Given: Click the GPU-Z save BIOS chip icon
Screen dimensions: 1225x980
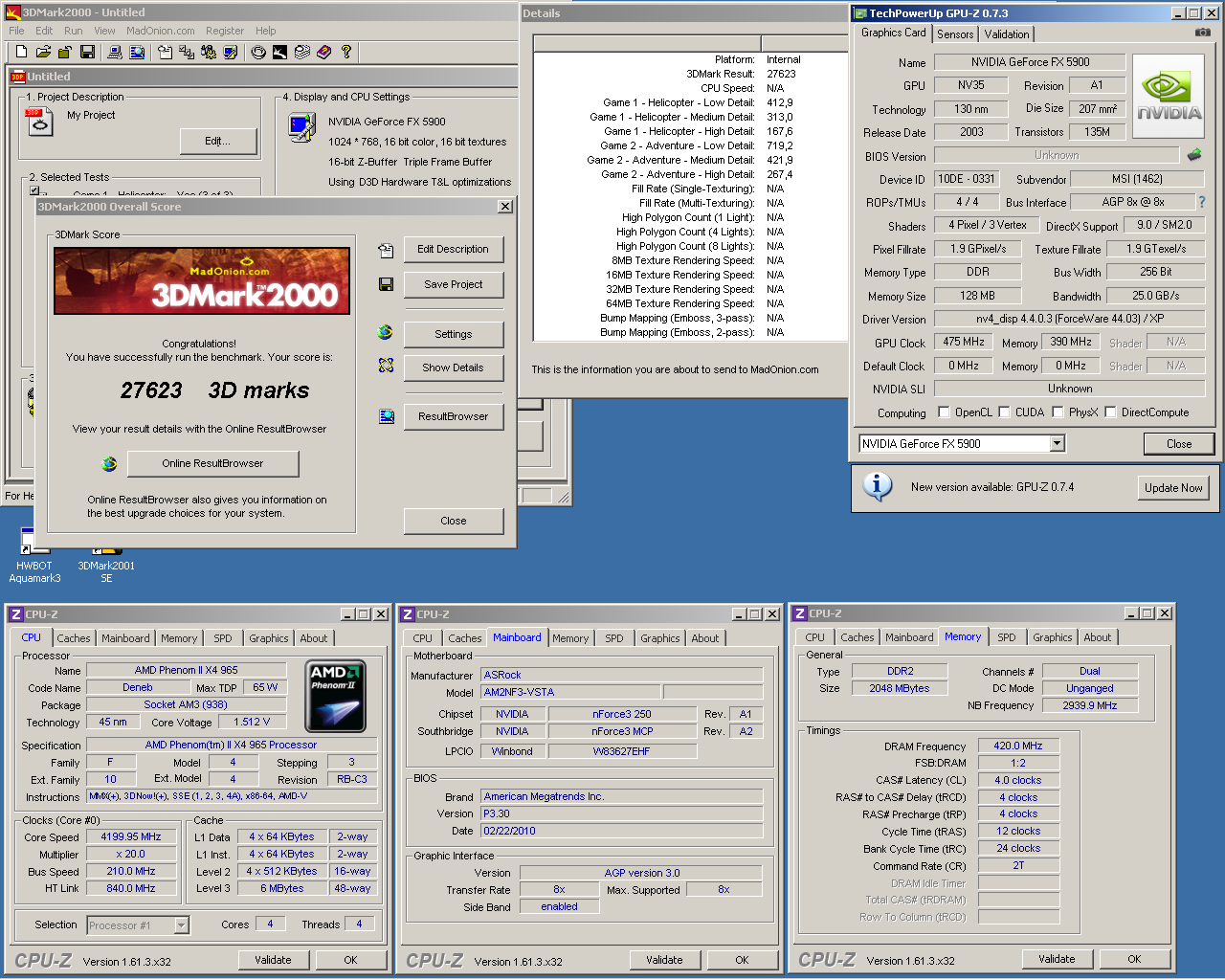Looking at the screenshot, I should (1194, 154).
